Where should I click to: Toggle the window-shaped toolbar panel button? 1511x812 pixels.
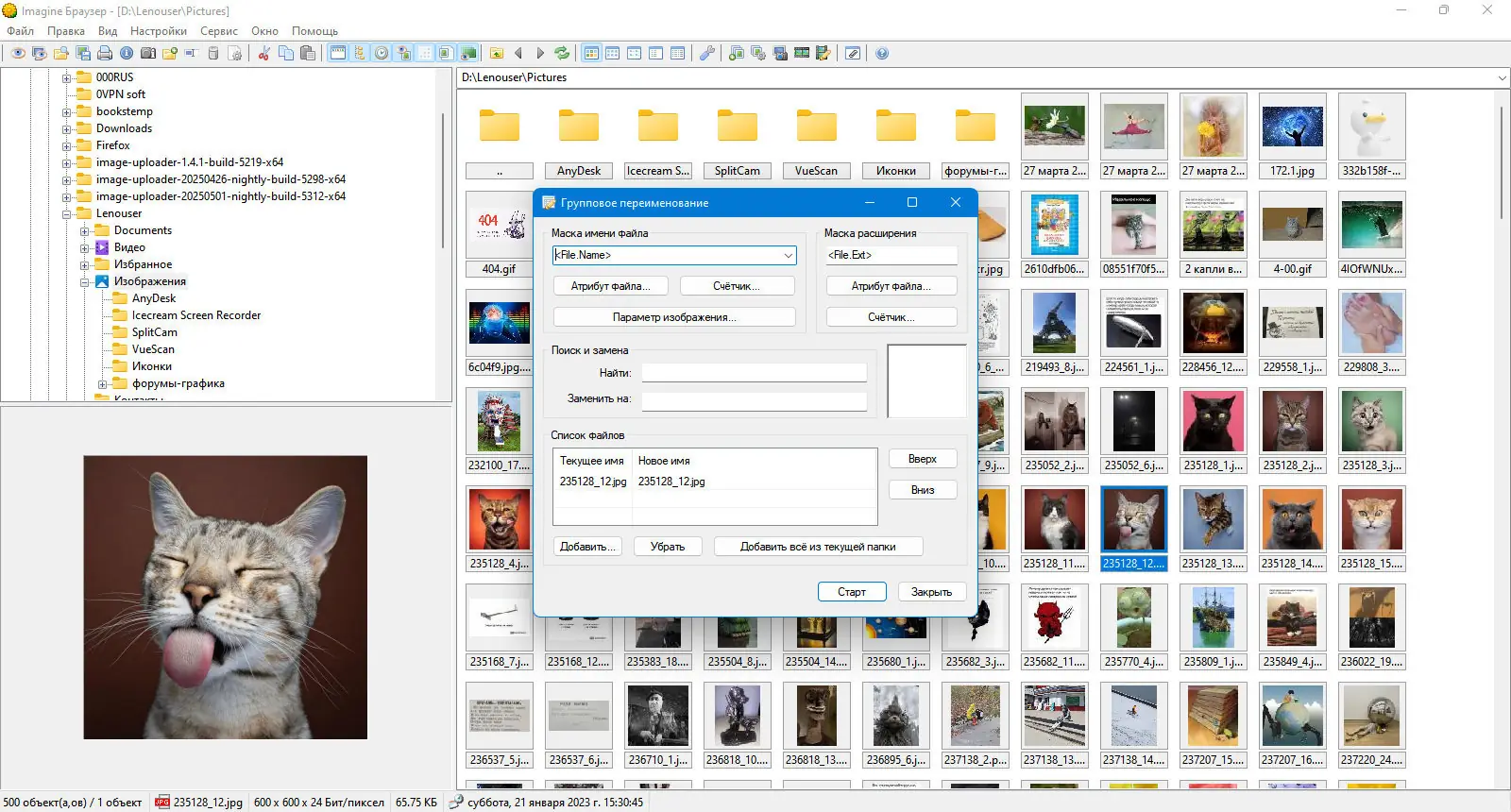[337, 53]
